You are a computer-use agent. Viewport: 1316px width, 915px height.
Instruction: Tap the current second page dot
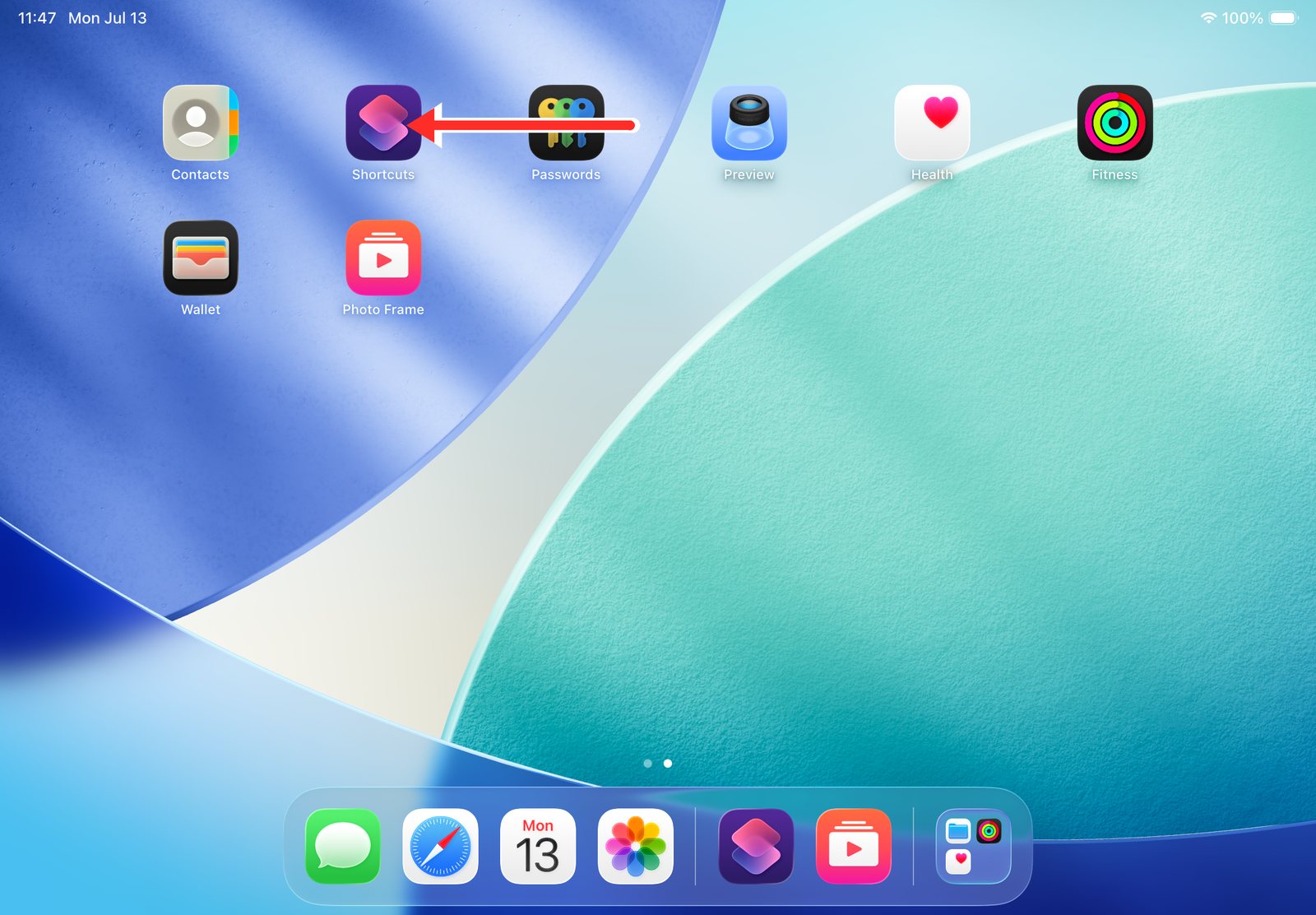(x=668, y=764)
